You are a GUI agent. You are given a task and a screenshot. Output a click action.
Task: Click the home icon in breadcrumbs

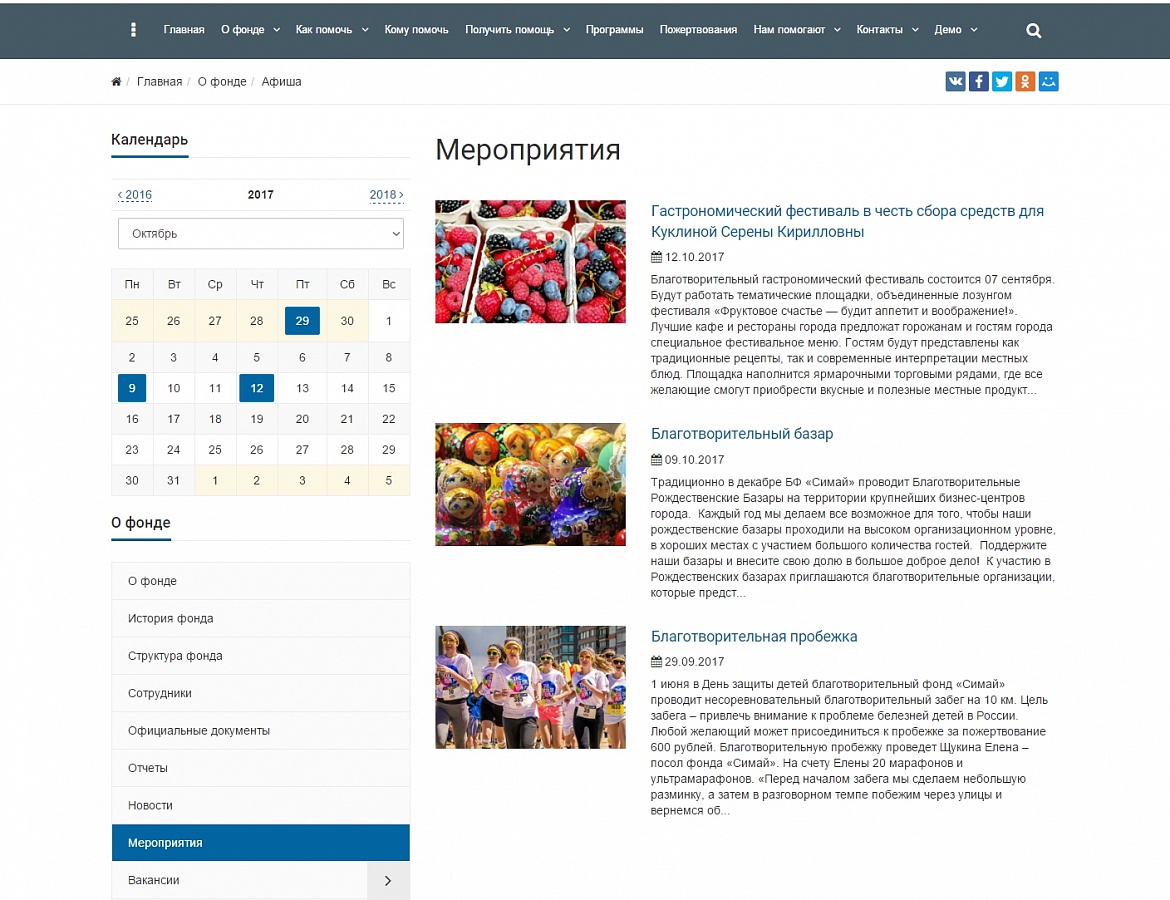116,82
